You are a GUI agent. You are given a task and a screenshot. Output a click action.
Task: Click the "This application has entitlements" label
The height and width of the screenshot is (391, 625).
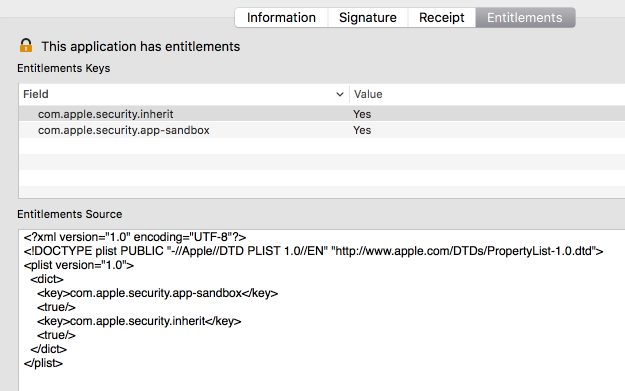pos(141,47)
